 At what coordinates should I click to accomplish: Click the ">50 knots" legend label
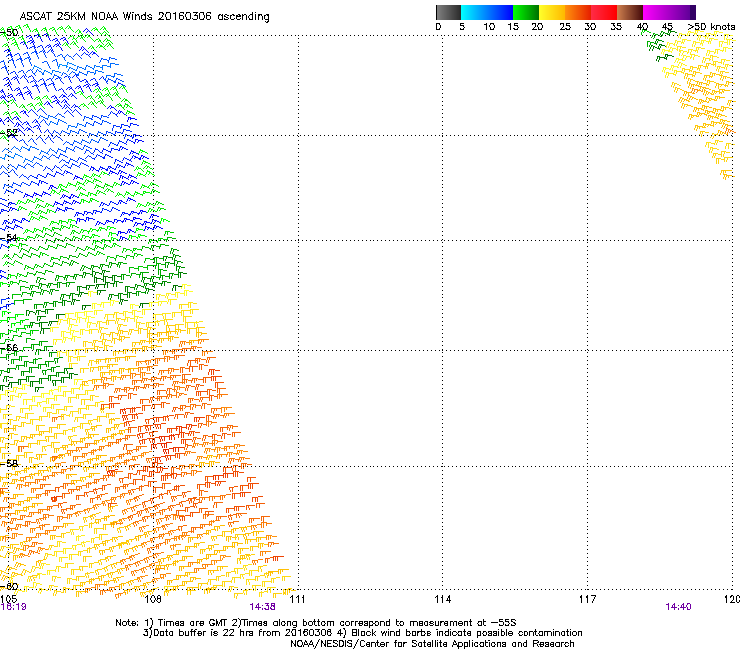pos(711,27)
